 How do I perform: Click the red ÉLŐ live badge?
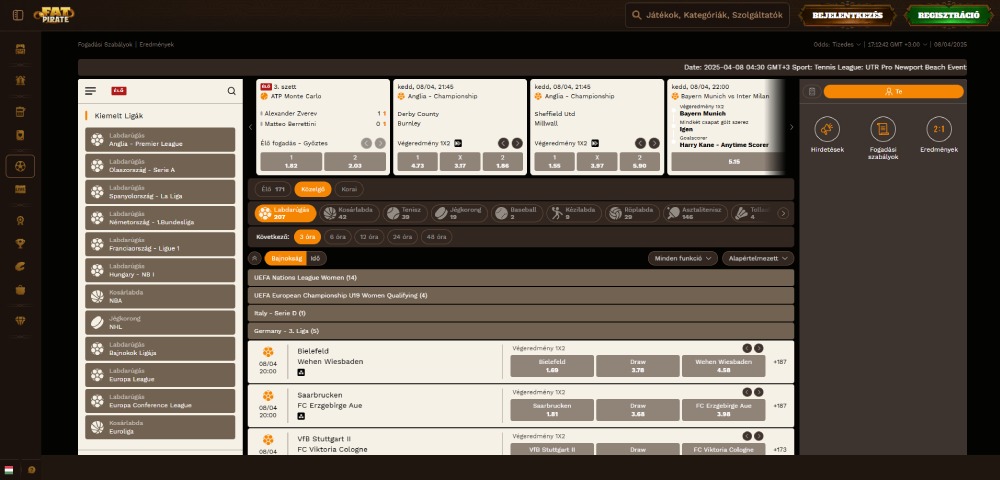click(x=119, y=91)
